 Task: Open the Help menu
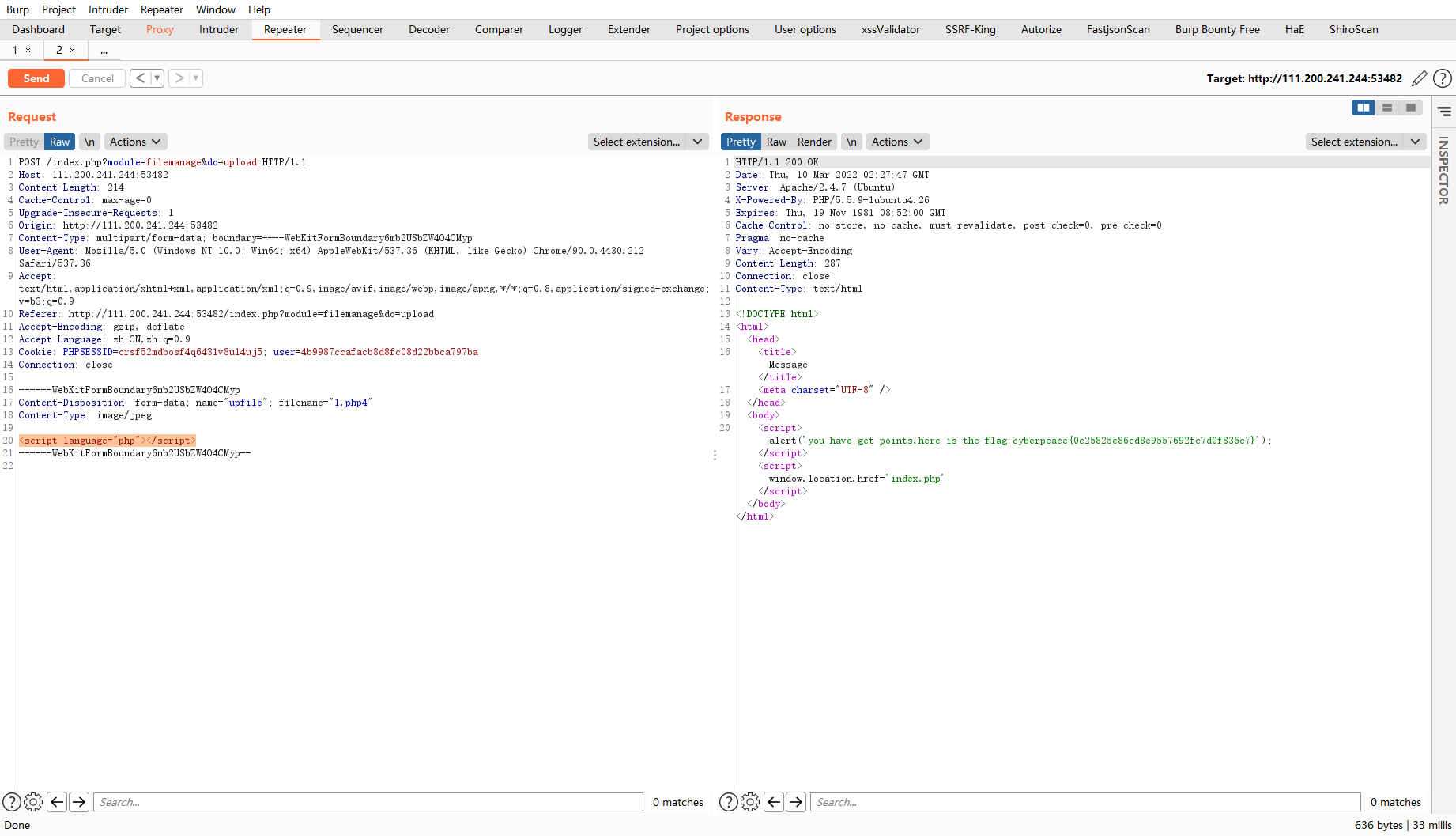tap(259, 9)
